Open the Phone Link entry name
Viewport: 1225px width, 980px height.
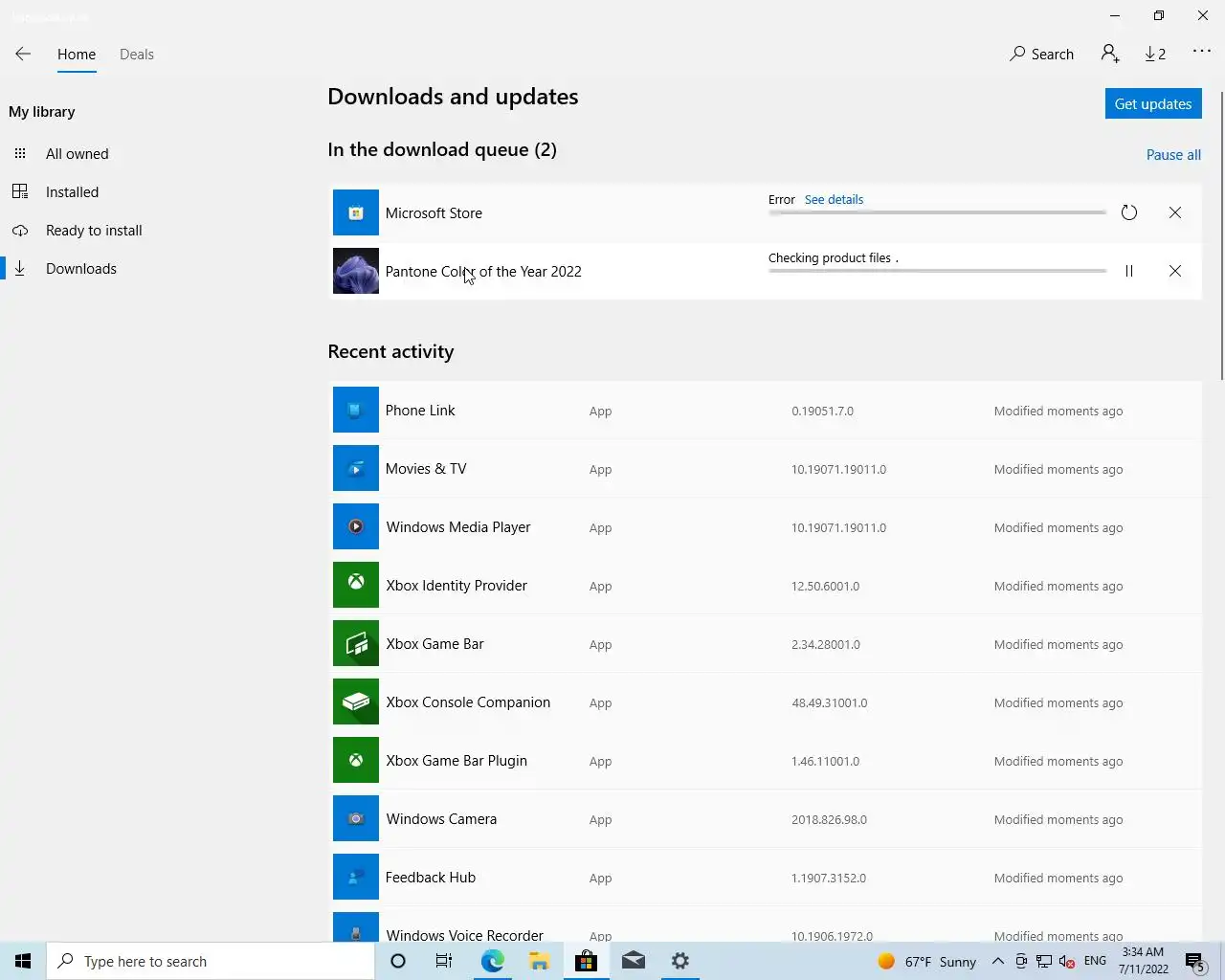click(420, 411)
